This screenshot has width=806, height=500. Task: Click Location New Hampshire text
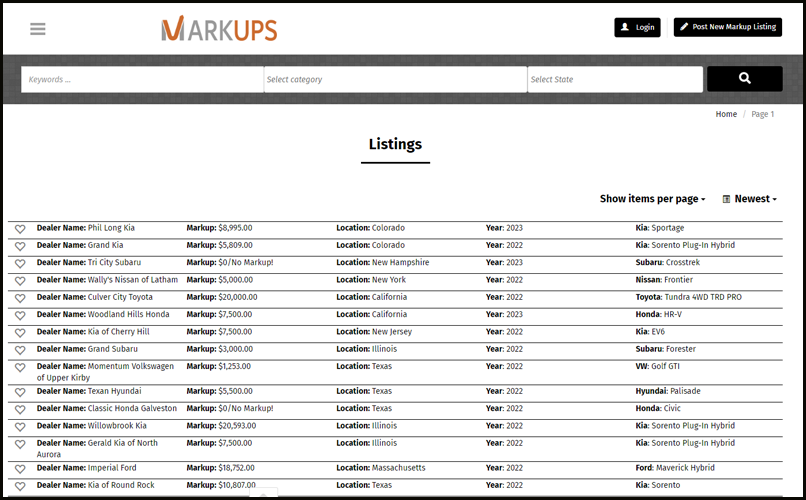tap(382, 262)
